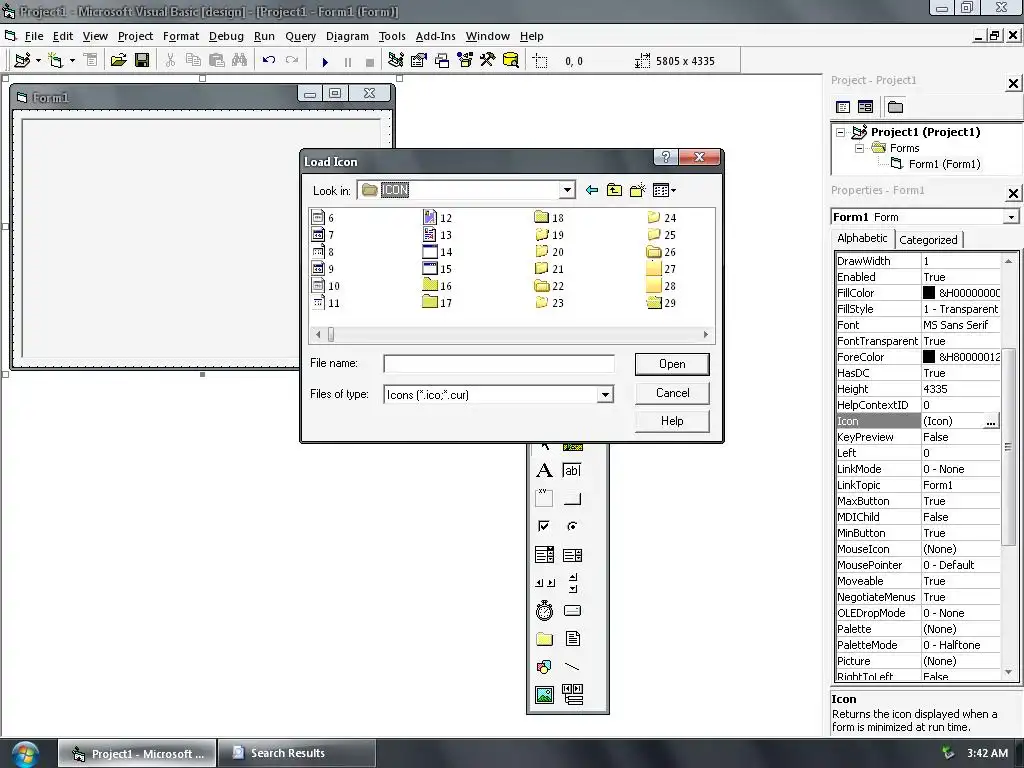
Task: Switch to the Categorized tab
Action: pyautogui.click(x=928, y=240)
